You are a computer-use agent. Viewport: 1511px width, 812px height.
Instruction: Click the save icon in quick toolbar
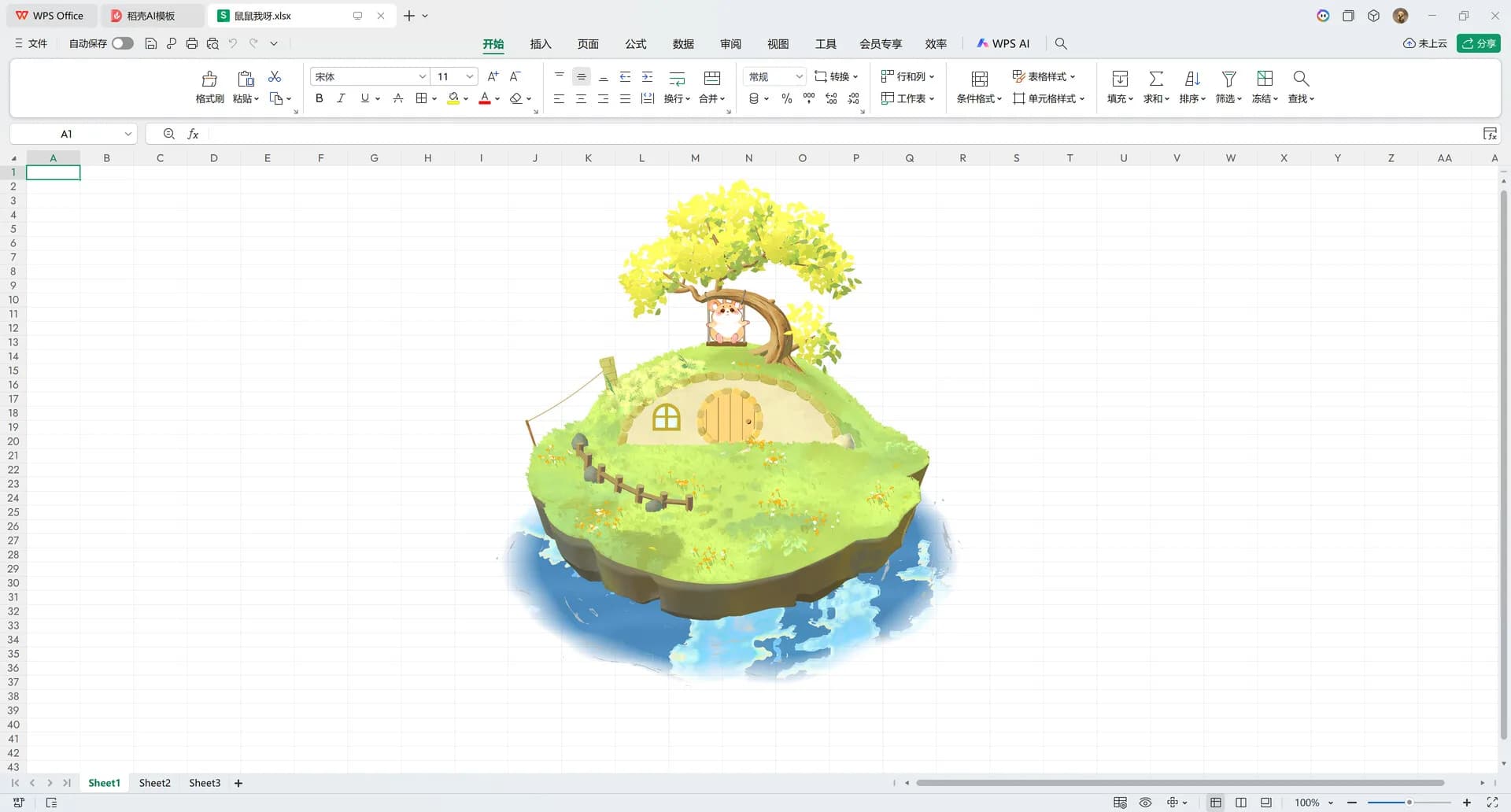[150, 43]
